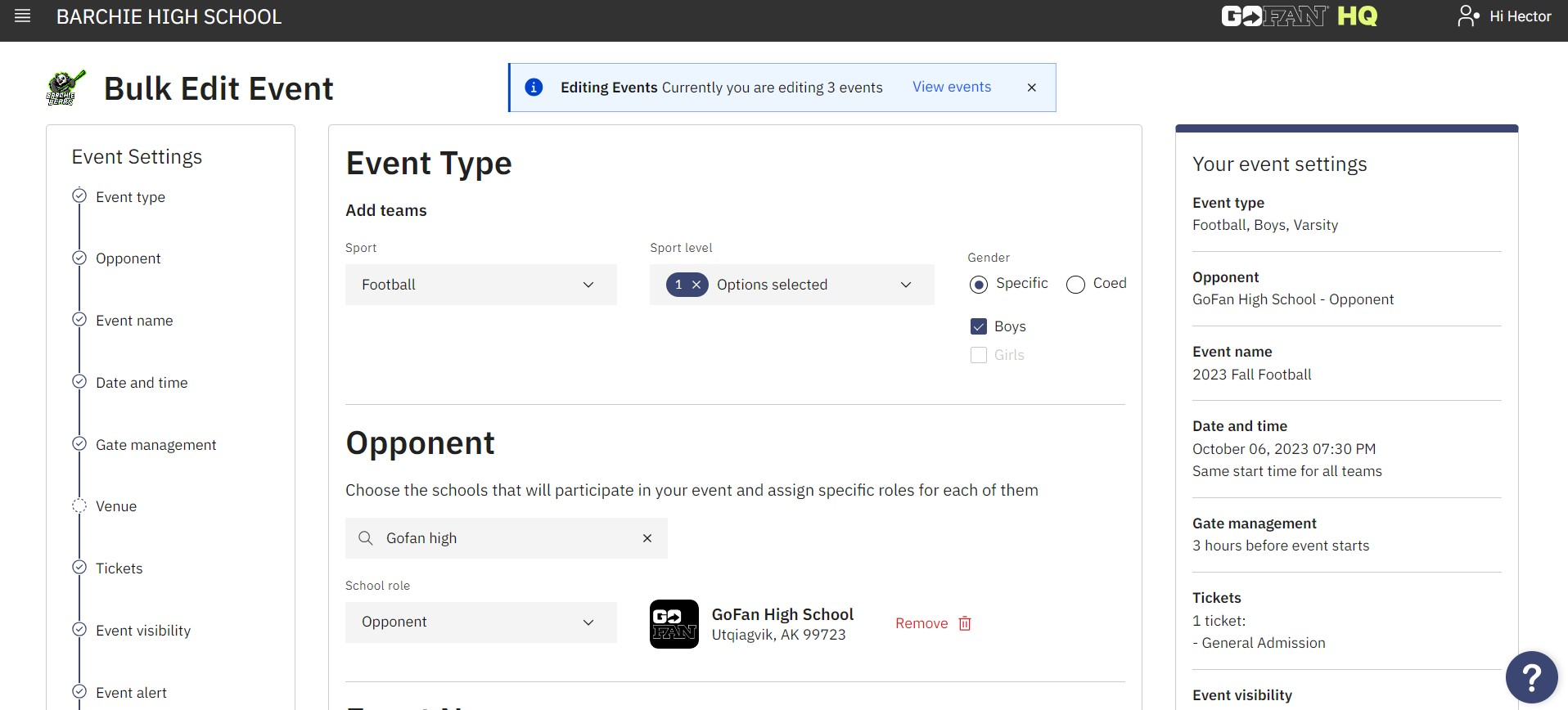Open the View events link
Screen dimensions: 1568x710
(x=951, y=87)
